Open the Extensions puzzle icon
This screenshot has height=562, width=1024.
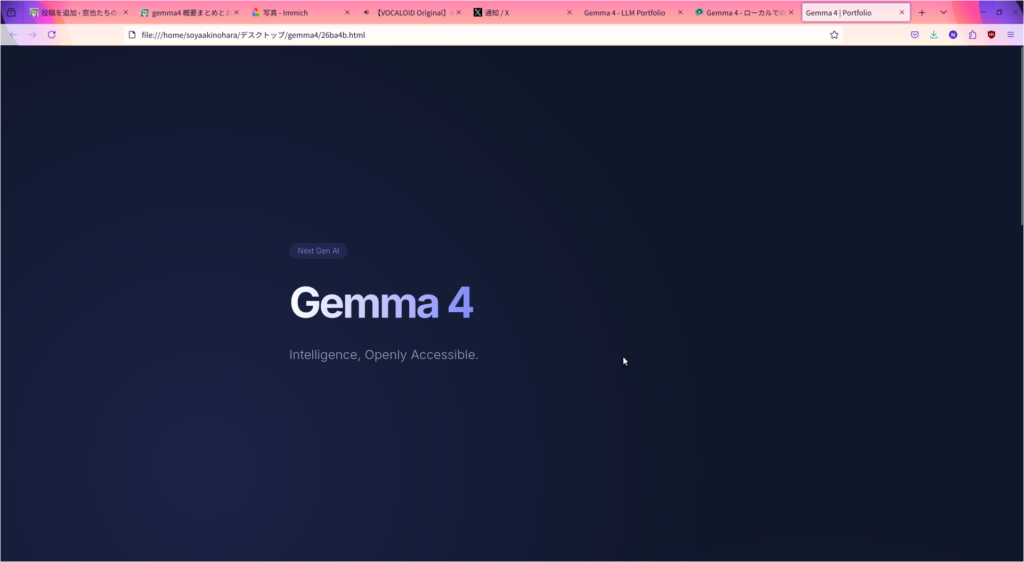point(972,34)
